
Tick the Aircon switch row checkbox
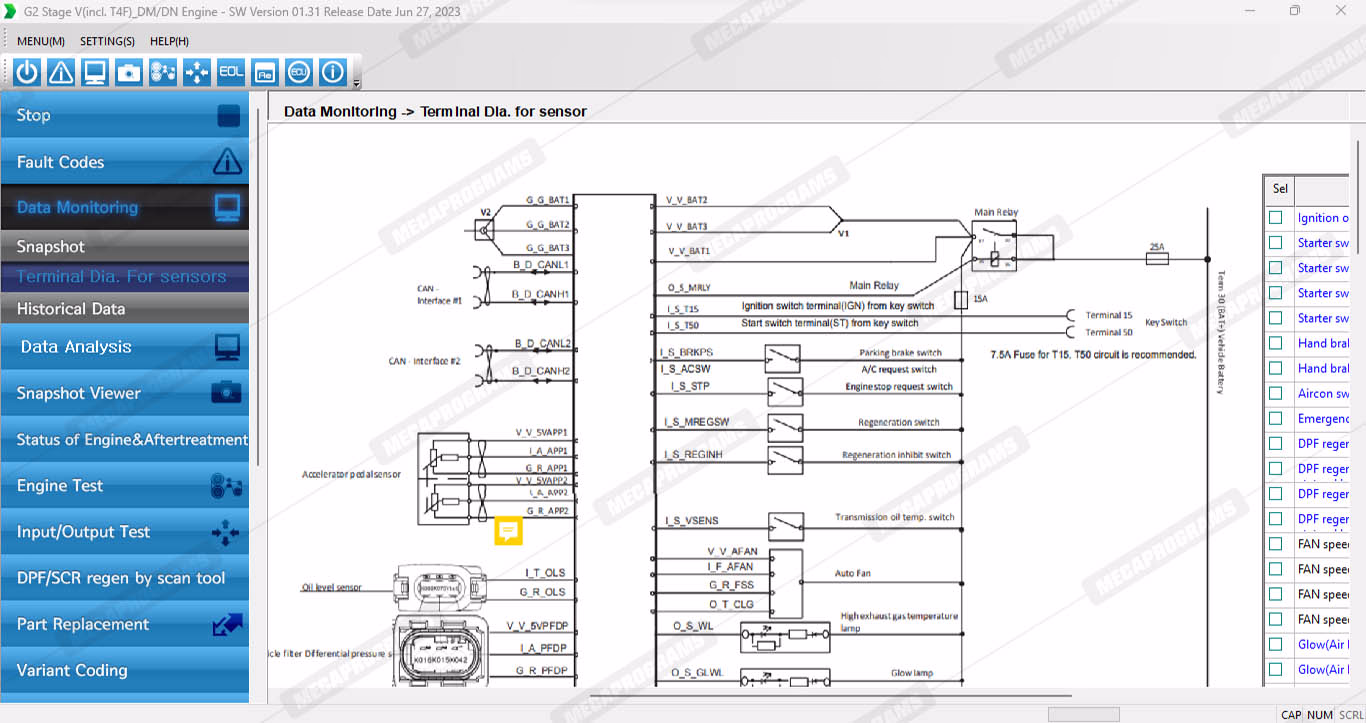click(x=1275, y=394)
